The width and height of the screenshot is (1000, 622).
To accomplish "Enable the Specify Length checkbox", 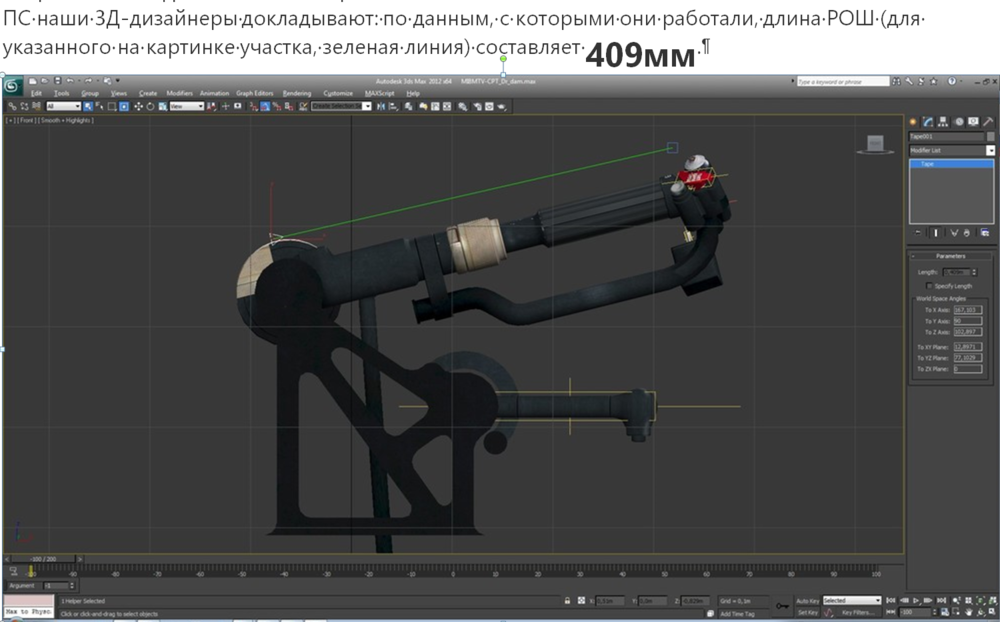I will (x=930, y=285).
